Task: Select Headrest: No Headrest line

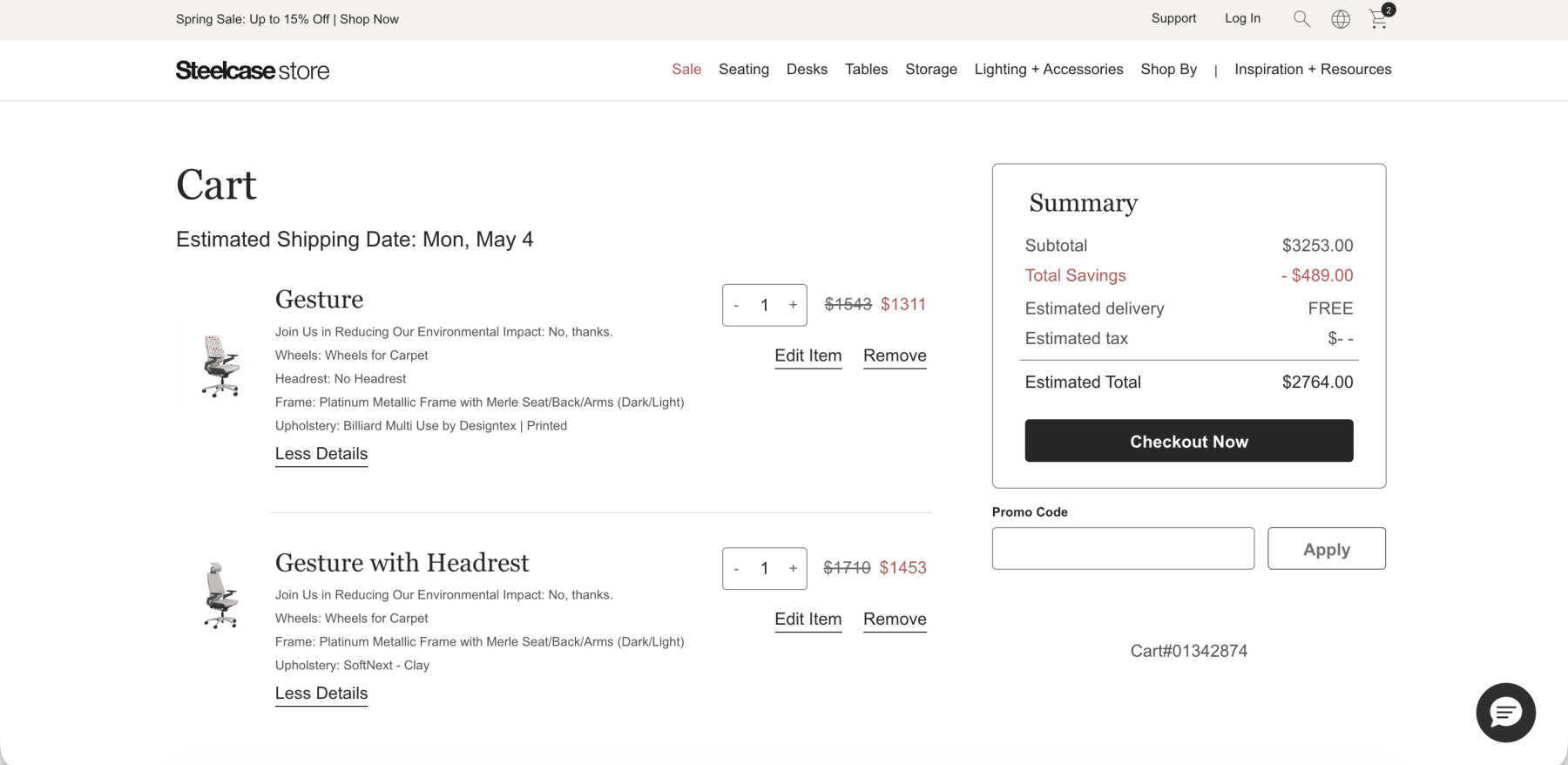Action: tap(341, 379)
